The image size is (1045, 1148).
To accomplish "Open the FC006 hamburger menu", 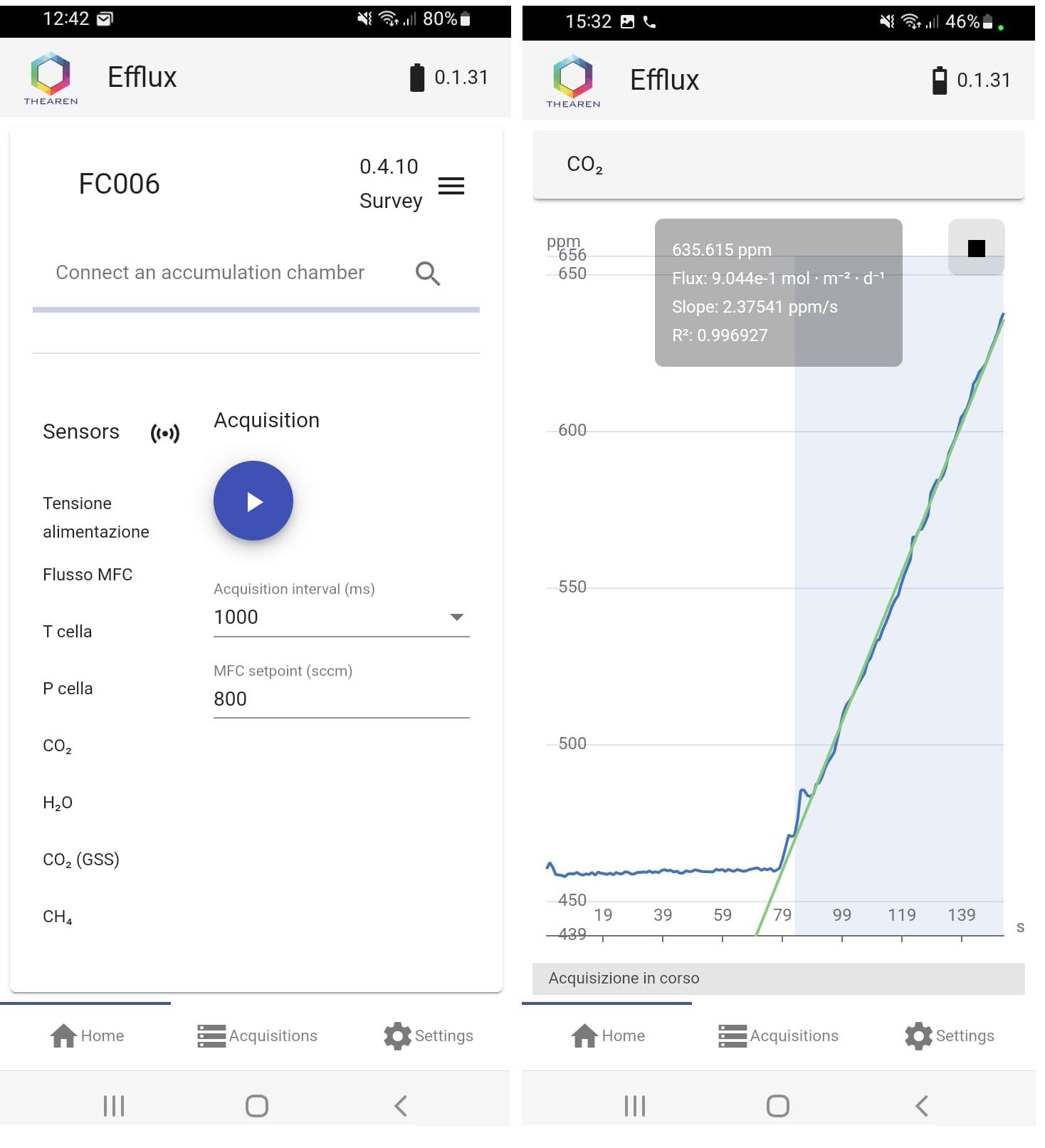I will coord(451,186).
